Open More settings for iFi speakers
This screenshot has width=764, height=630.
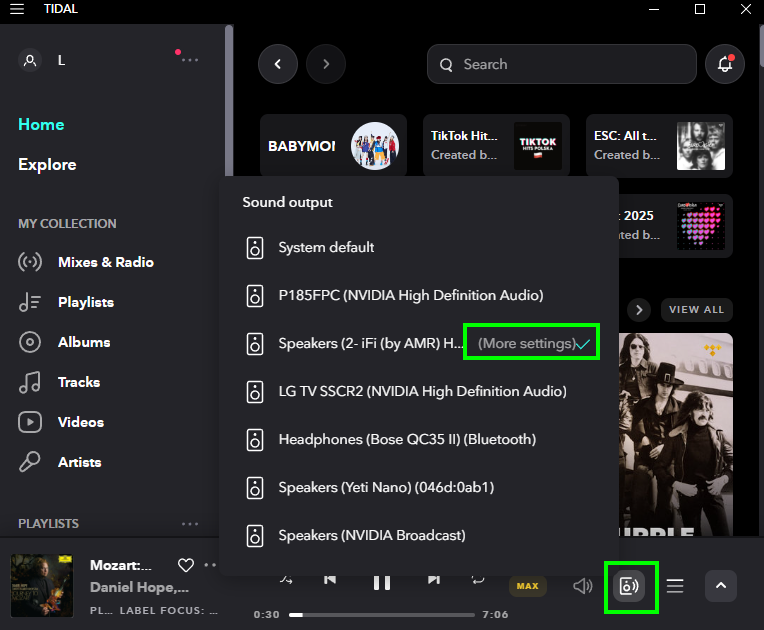[x=527, y=344]
